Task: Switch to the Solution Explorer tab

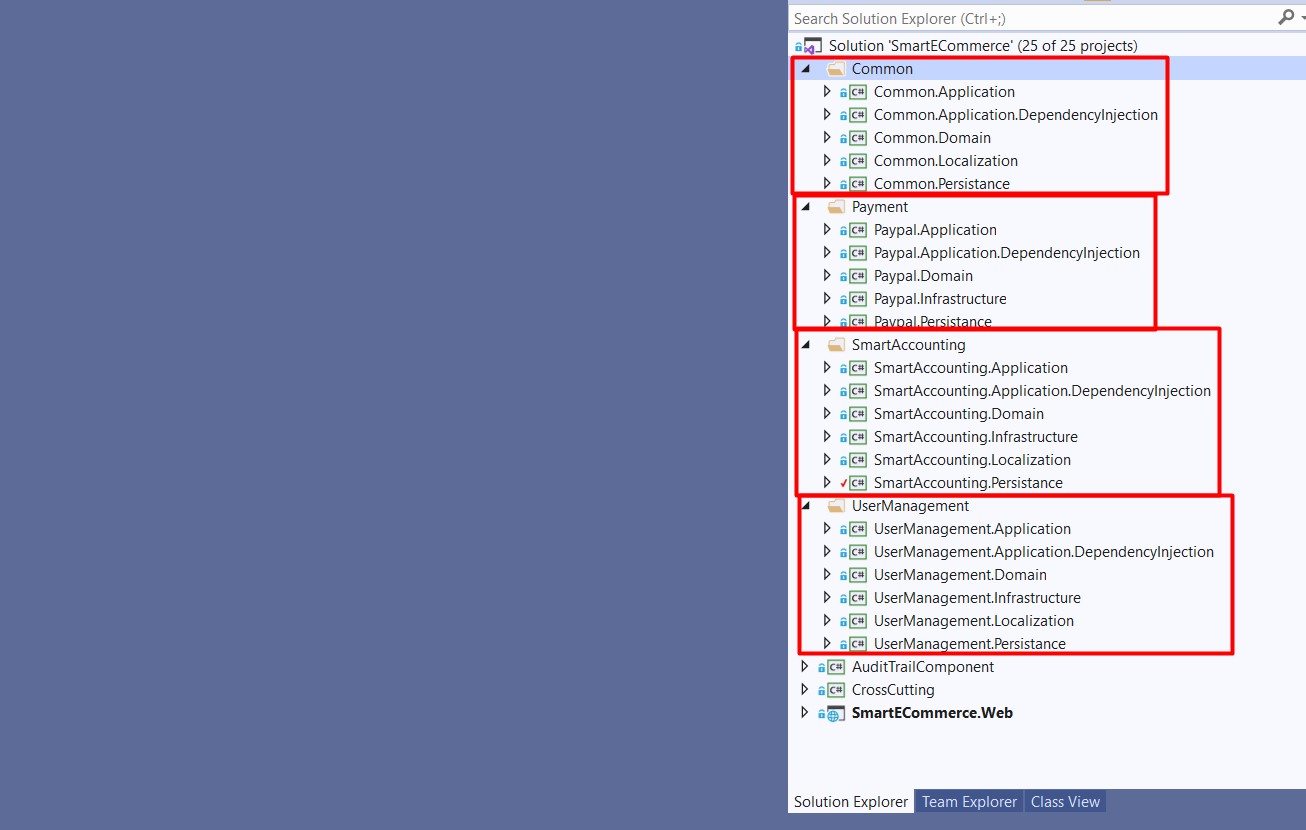Action: click(851, 802)
